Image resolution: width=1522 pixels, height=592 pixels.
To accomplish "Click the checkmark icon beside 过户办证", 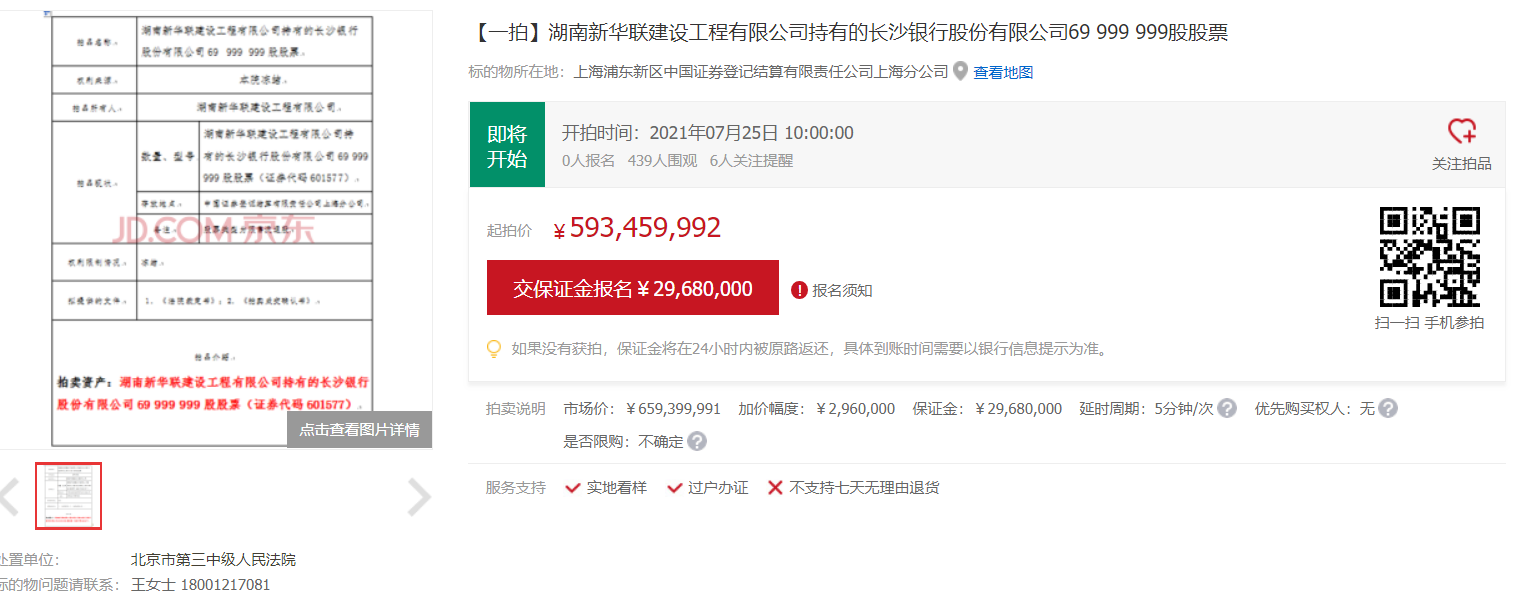I will tap(674, 488).
